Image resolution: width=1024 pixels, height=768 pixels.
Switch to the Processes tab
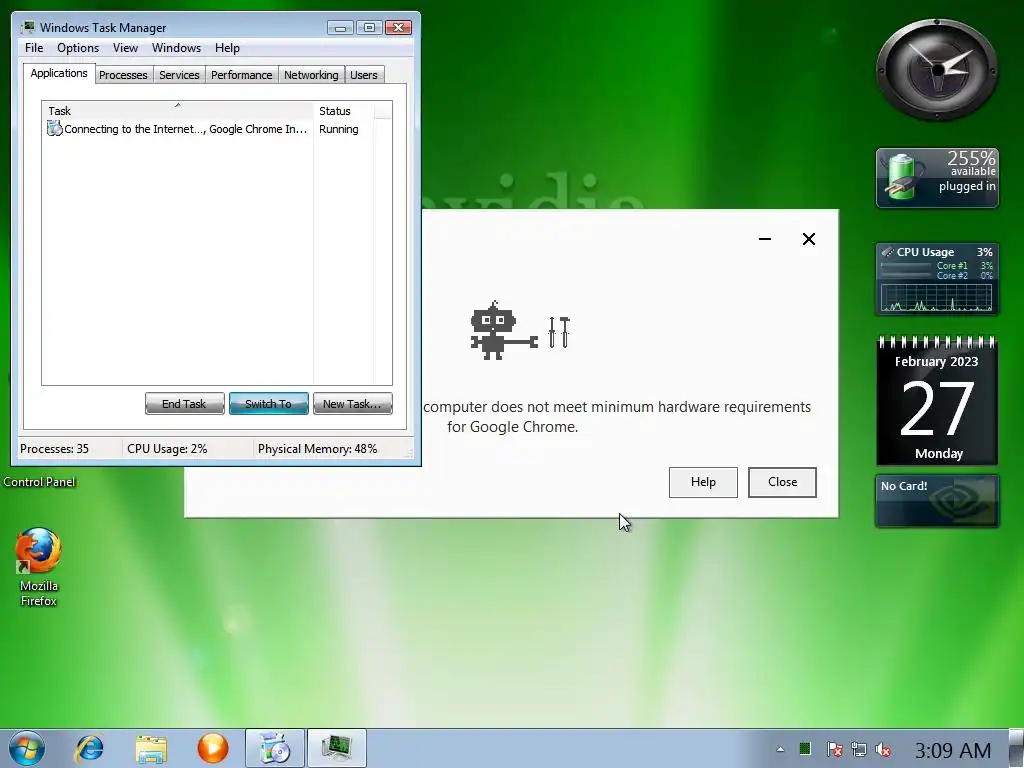pos(123,75)
